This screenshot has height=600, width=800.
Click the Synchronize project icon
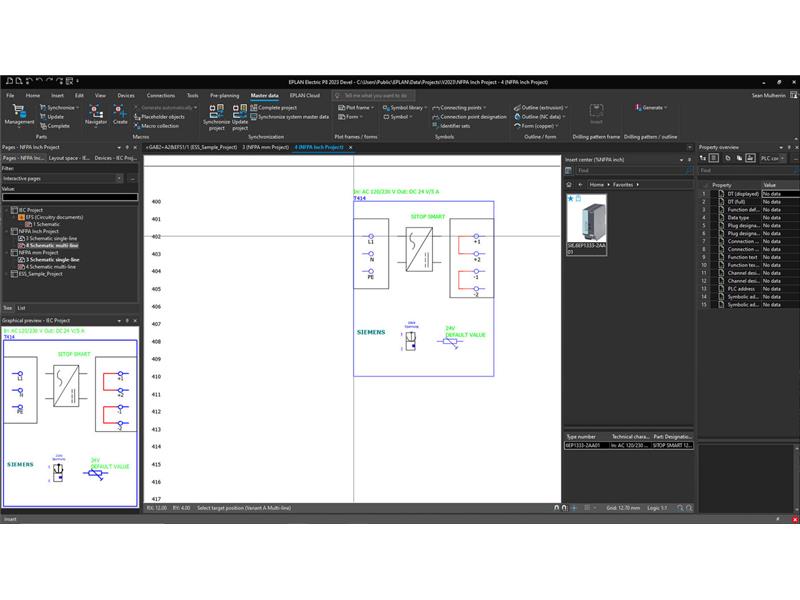[x=216, y=117]
